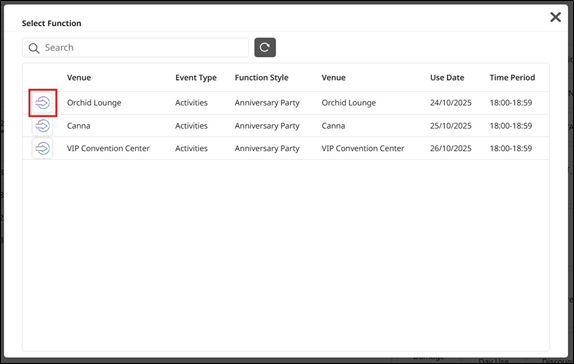This screenshot has width=574, height=364.
Task: Click the 25/10/2025 date cell
Action: pos(451,126)
